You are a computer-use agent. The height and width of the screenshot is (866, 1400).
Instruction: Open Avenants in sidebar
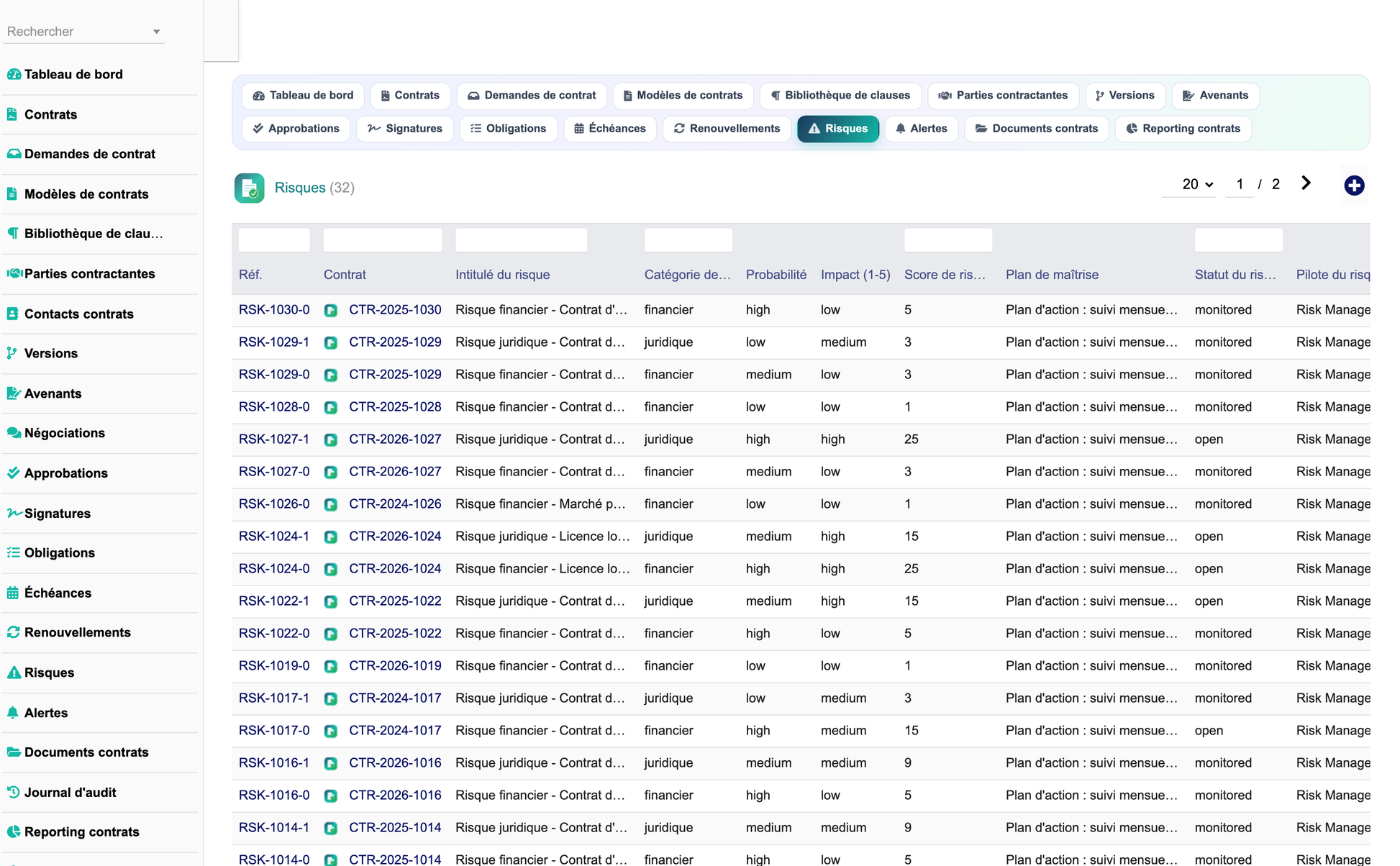pos(53,393)
